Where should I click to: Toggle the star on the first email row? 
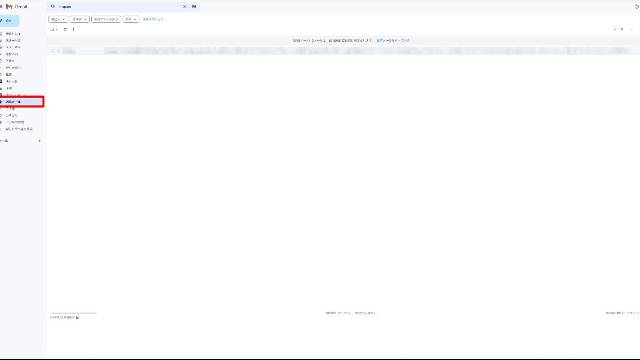pos(58,51)
